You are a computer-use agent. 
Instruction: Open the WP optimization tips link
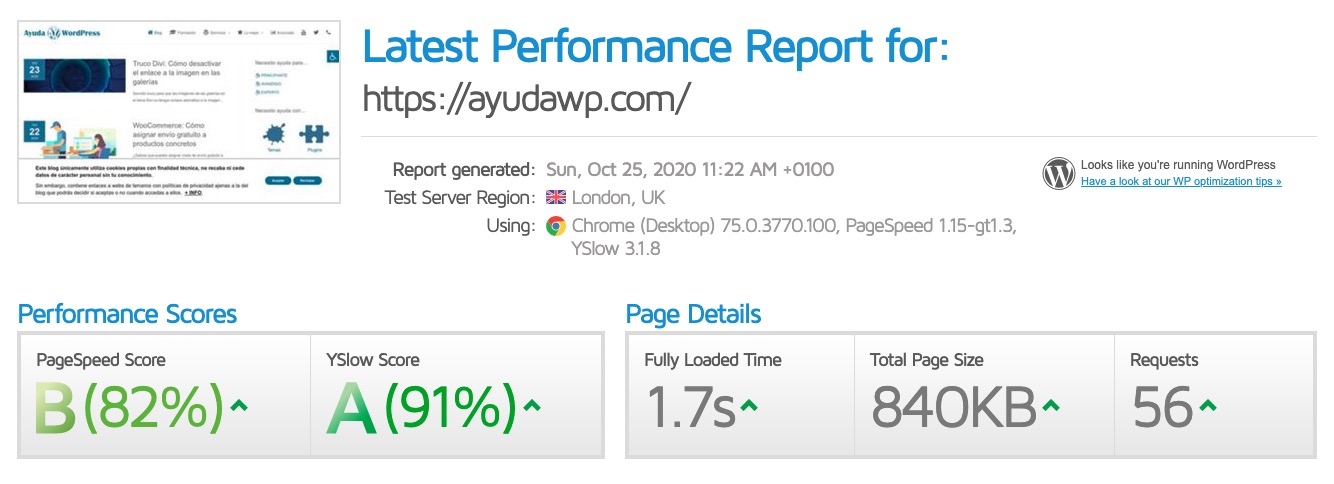[x=1180, y=182]
